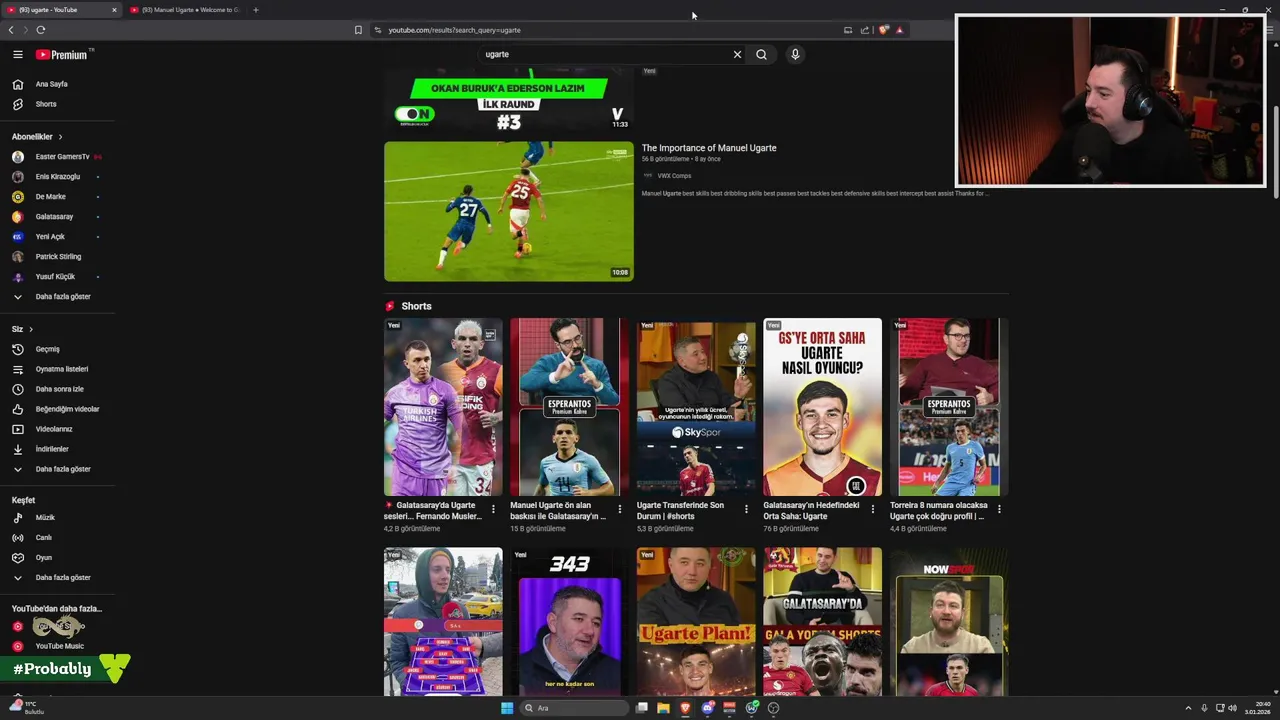The image size is (1280, 720).
Task: Open the Abonelikler header chevron
Action: pos(60,137)
